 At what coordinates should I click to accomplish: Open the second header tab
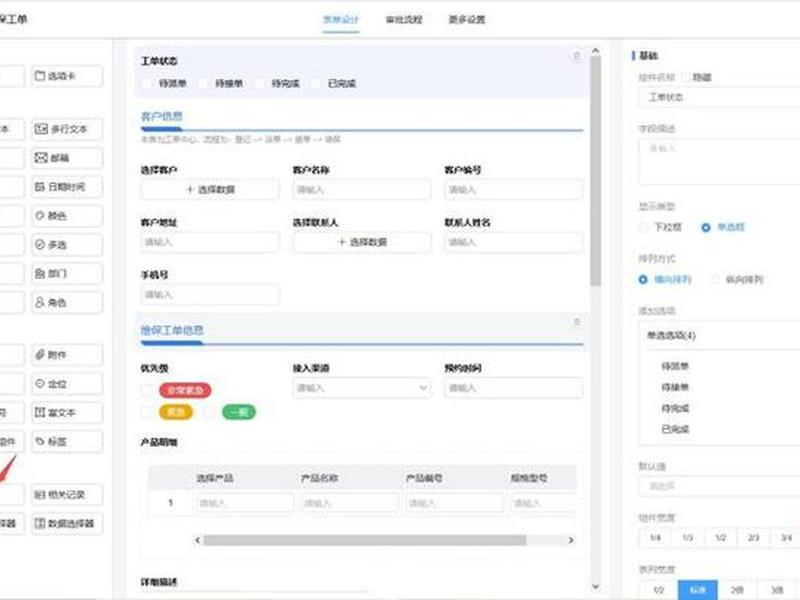[x=404, y=19]
